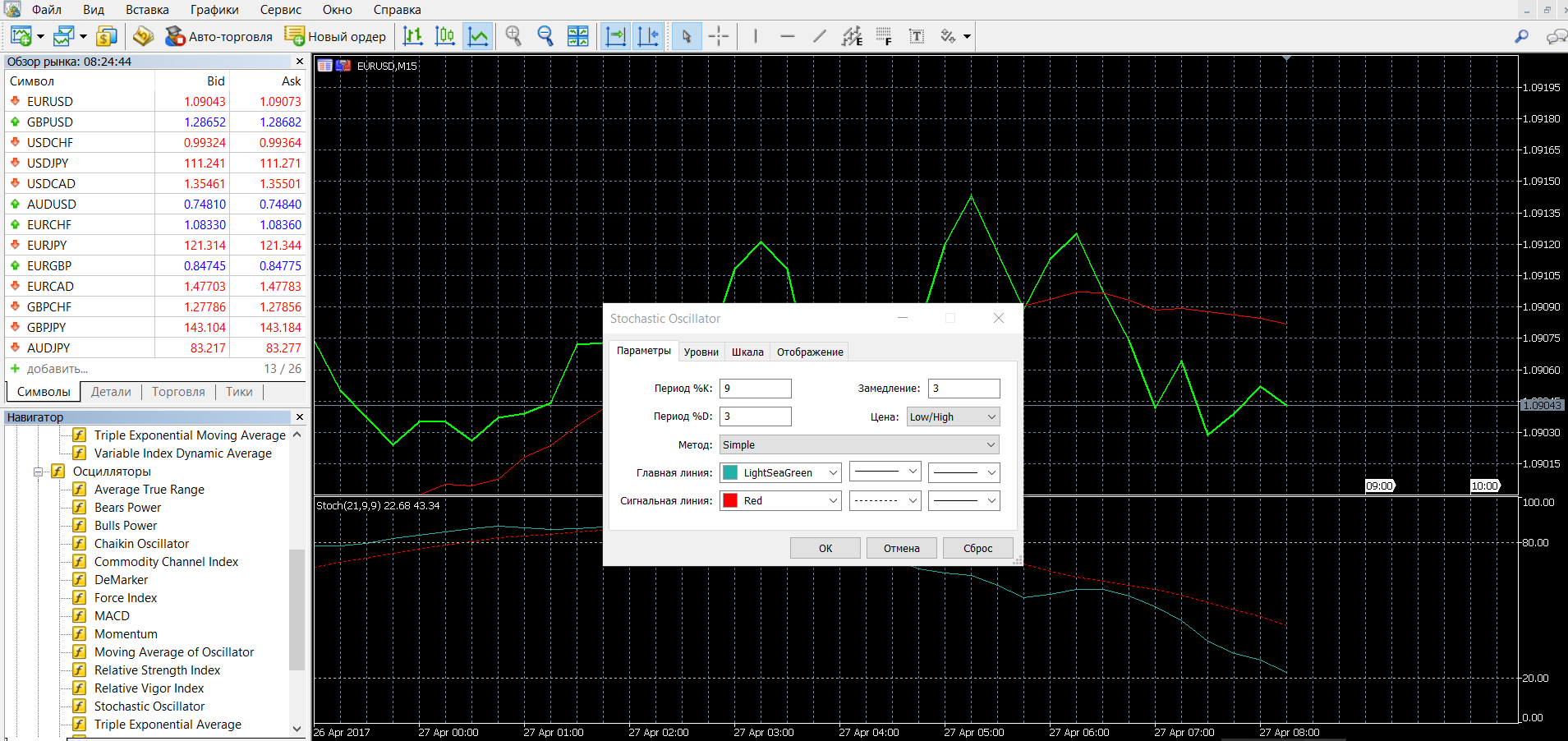
Task: Click добавить… to add a symbol
Action: 57,369
